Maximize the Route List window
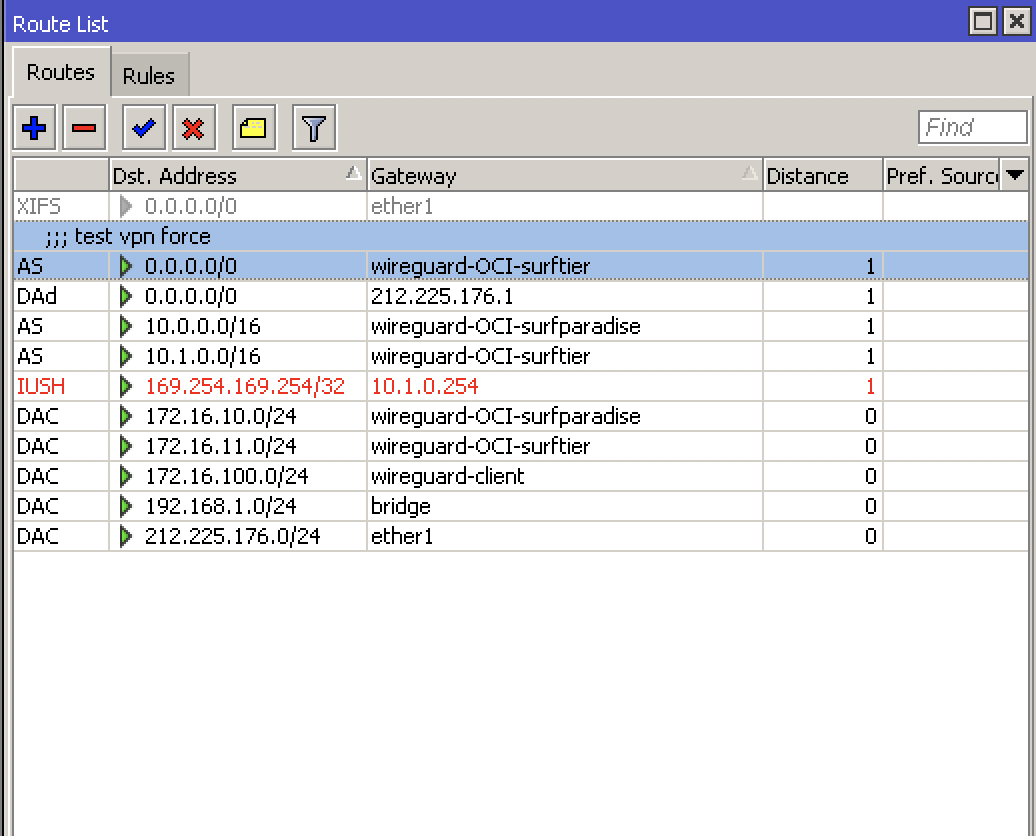 [x=982, y=22]
